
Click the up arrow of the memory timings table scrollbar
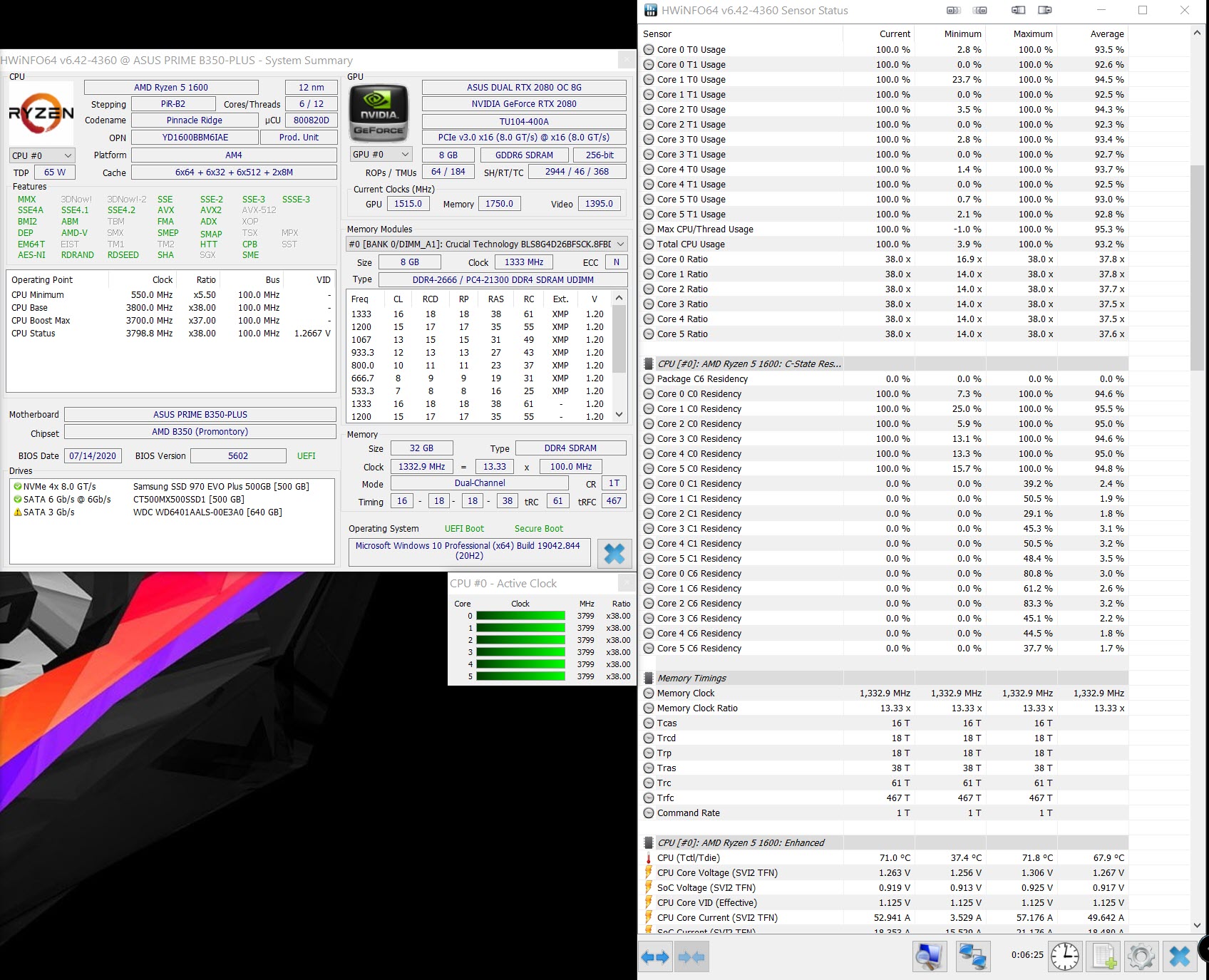(619, 298)
